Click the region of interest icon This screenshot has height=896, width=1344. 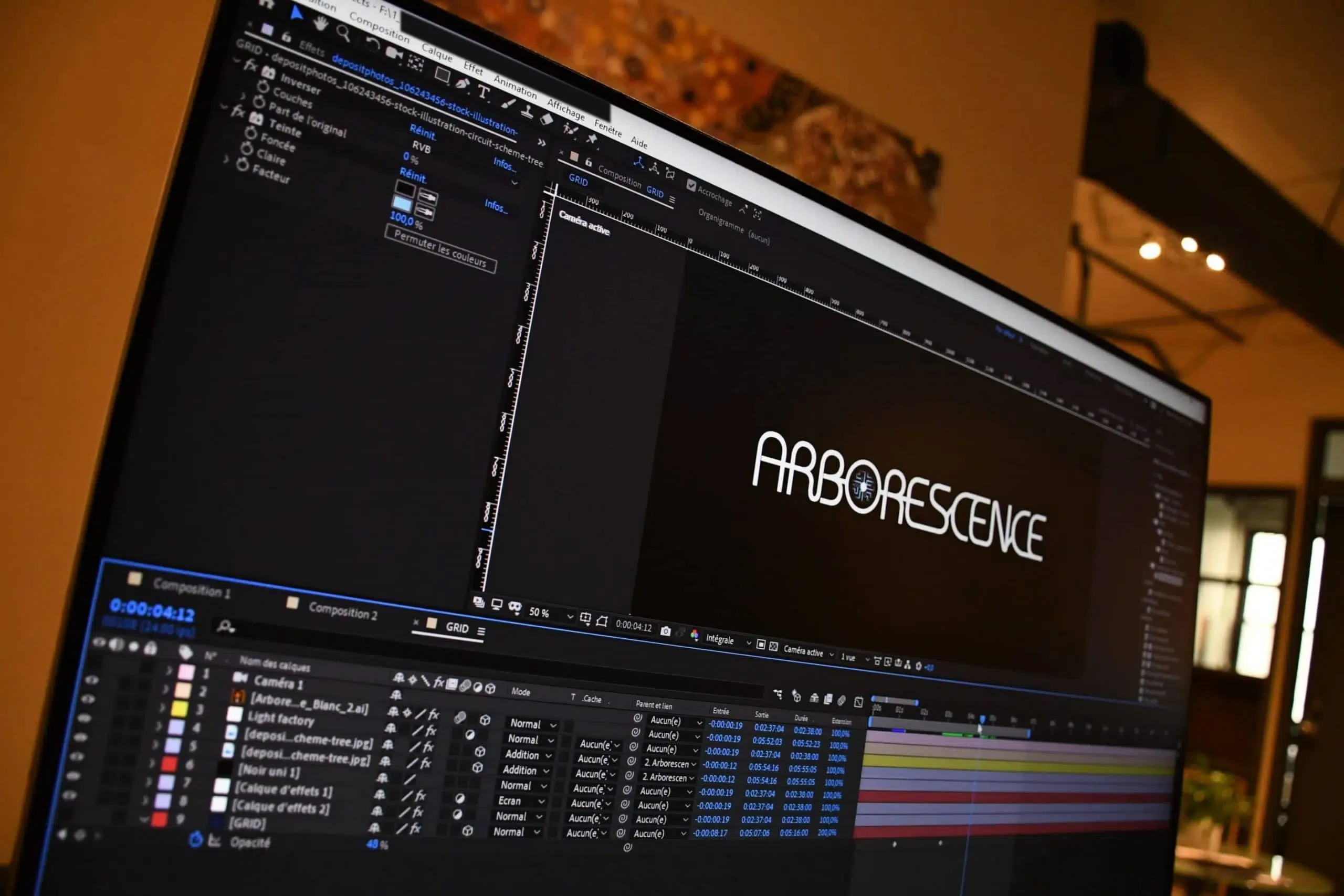coord(761,644)
